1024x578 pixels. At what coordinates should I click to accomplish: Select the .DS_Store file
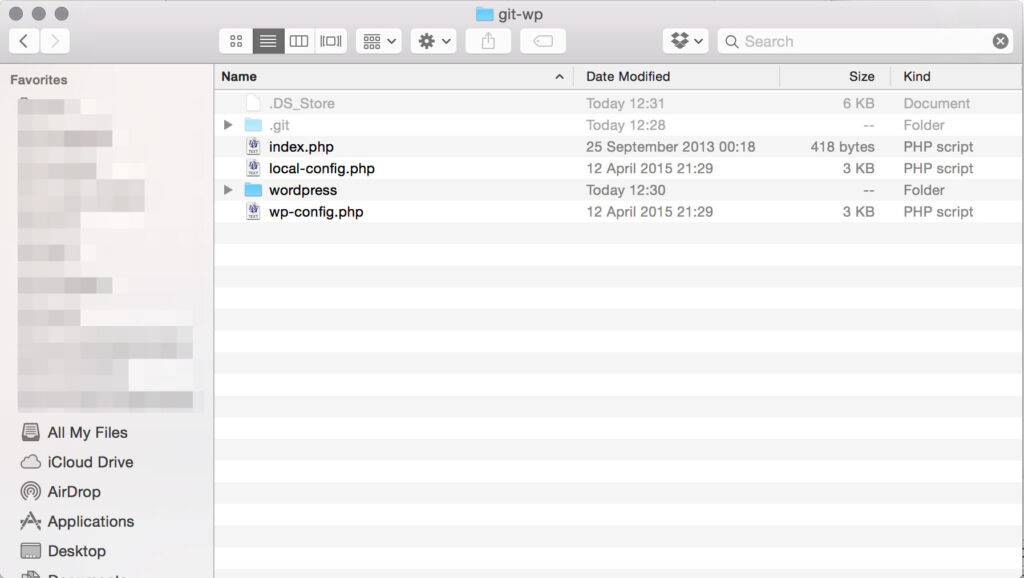point(302,103)
